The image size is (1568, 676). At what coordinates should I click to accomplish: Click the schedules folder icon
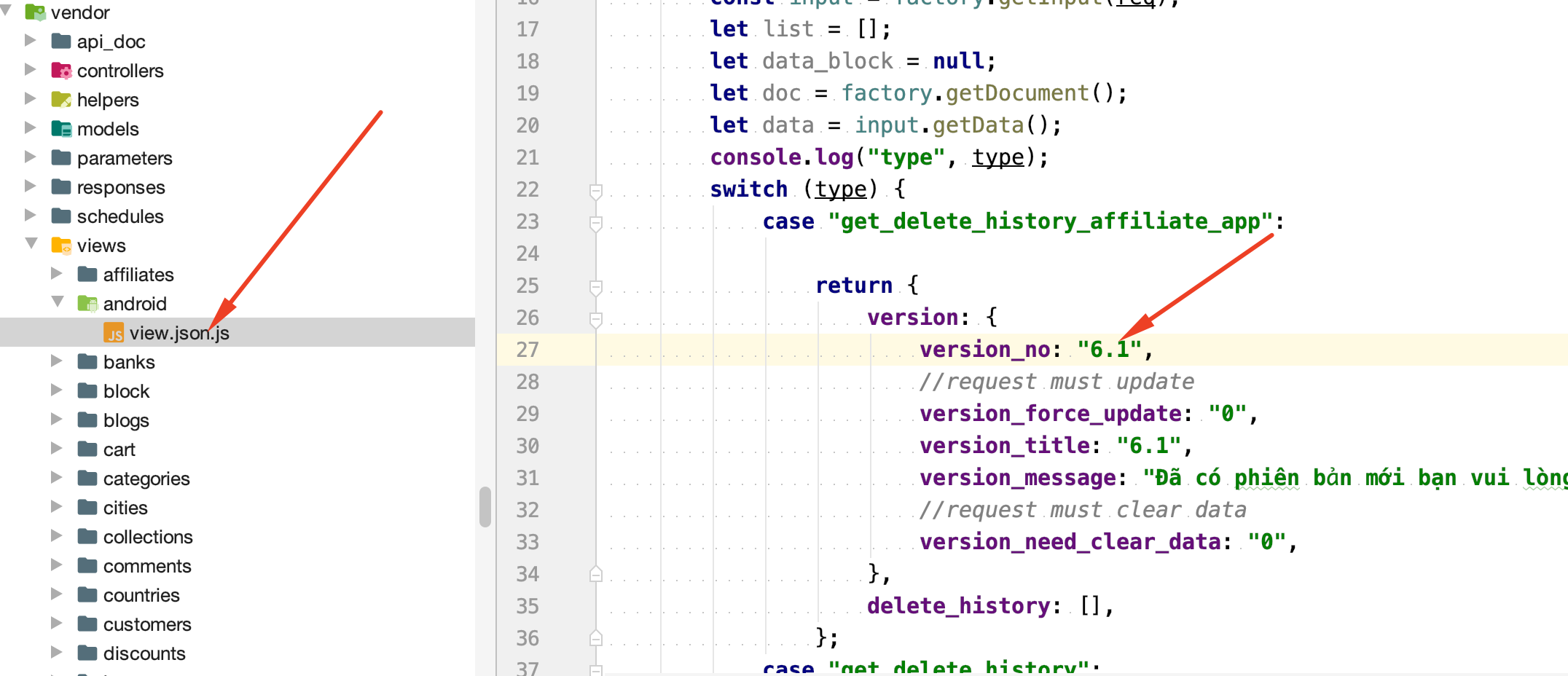(61, 216)
